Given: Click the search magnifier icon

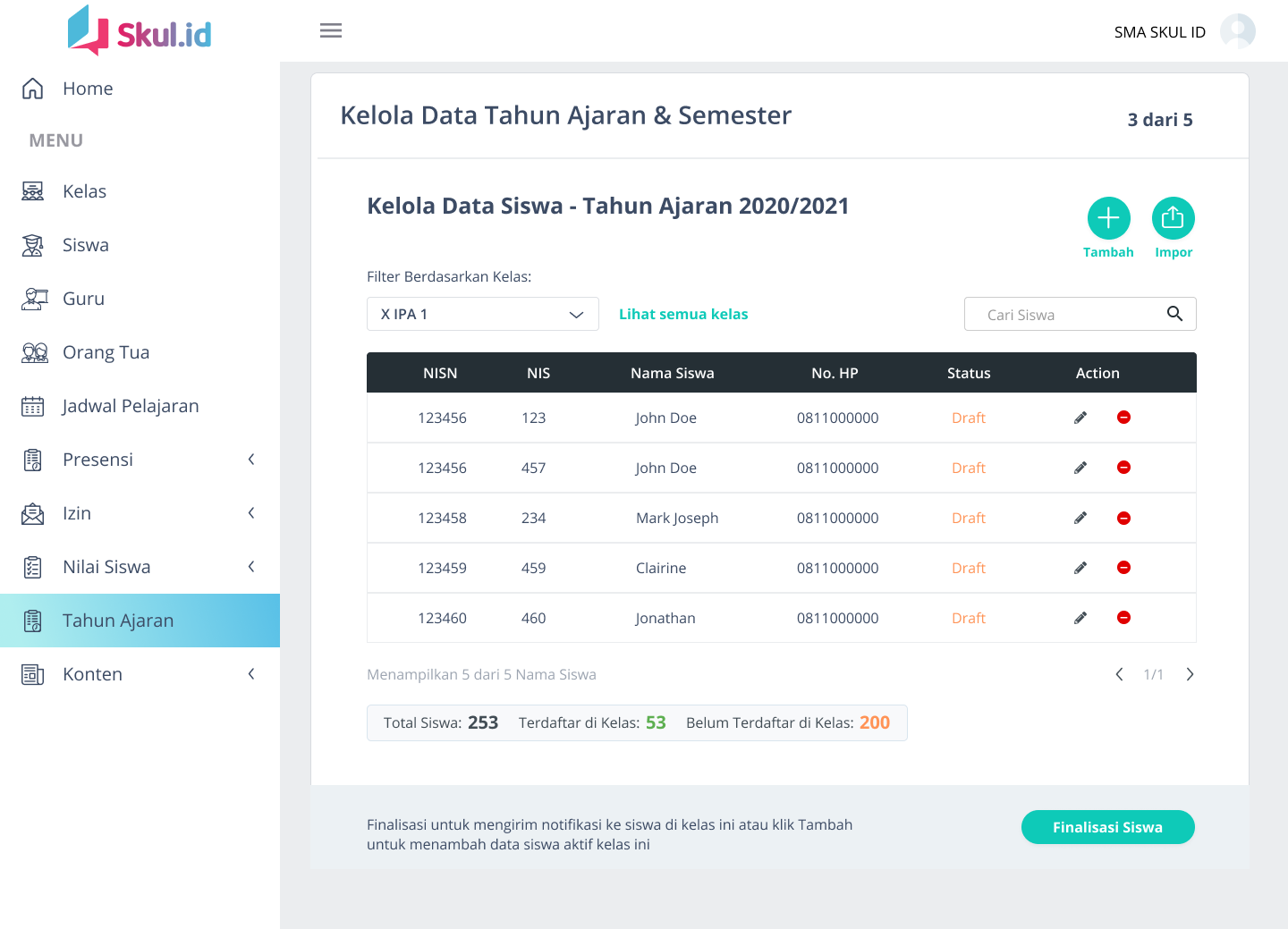Looking at the screenshot, I should tap(1174, 314).
